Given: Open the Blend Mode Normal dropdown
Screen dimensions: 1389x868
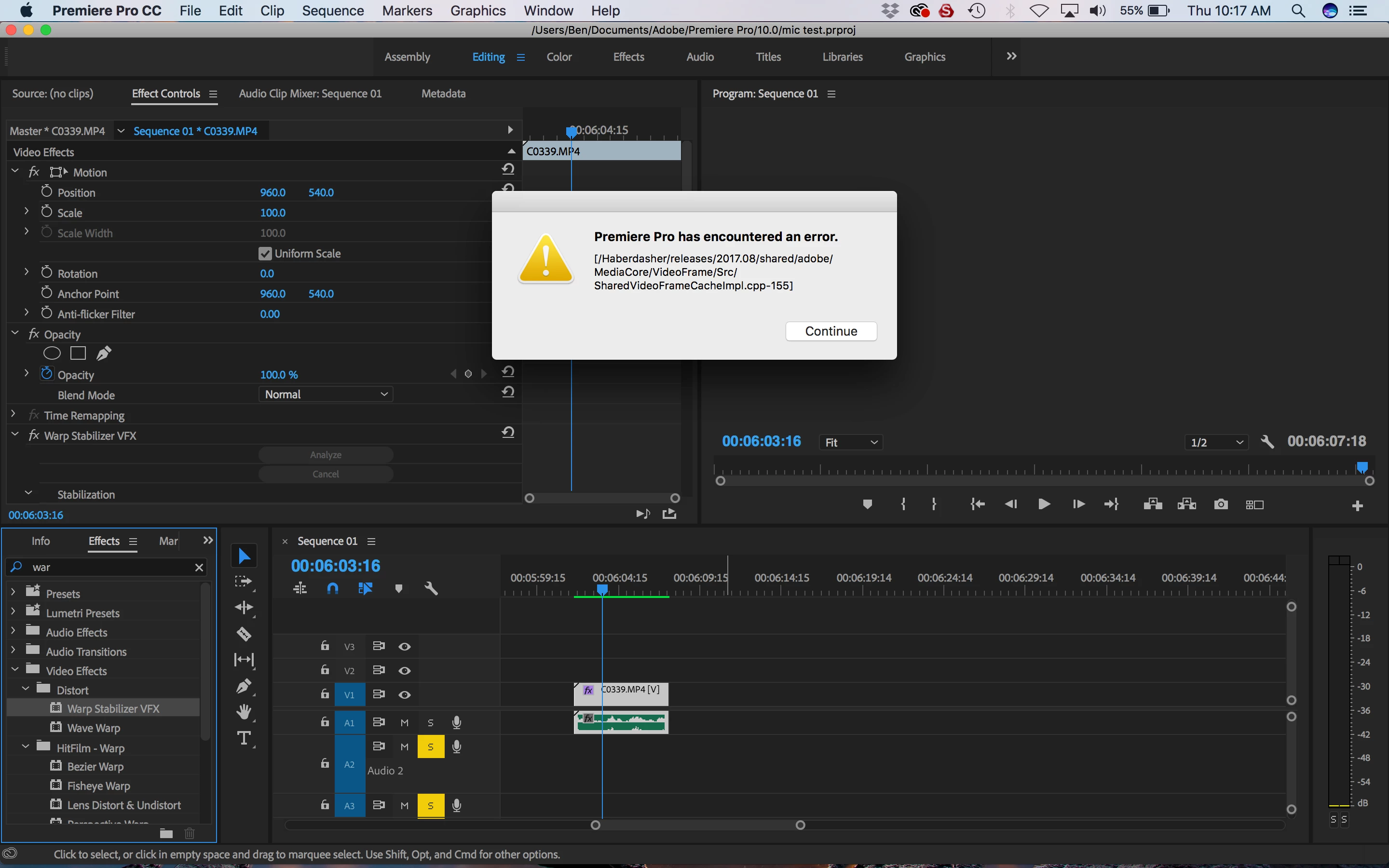Looking at the screenshot, I should pyautogui.click(x=326, y=394).
